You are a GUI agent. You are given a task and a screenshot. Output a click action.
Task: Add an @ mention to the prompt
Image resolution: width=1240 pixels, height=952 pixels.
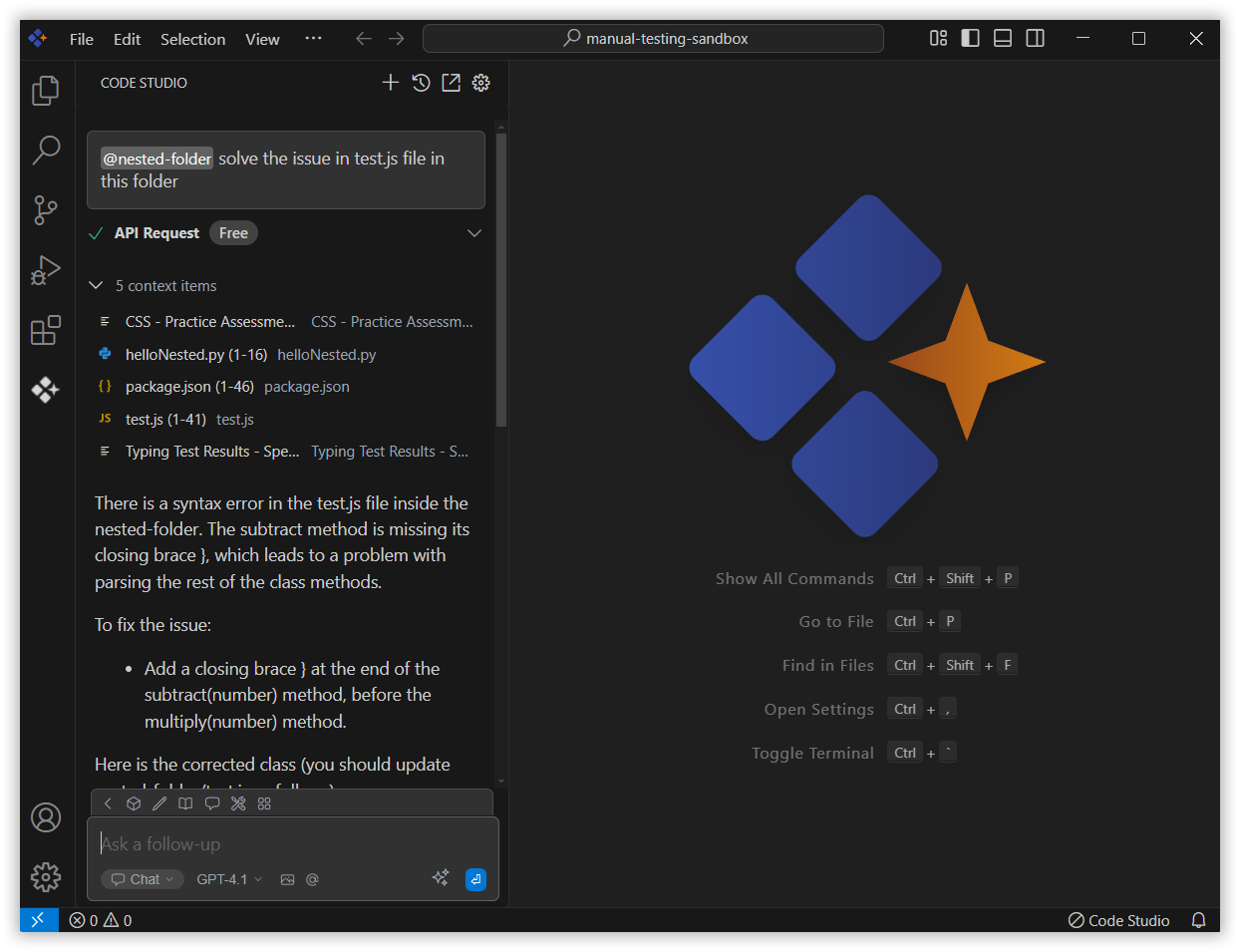pyautogui.click(x=312, y=879)
